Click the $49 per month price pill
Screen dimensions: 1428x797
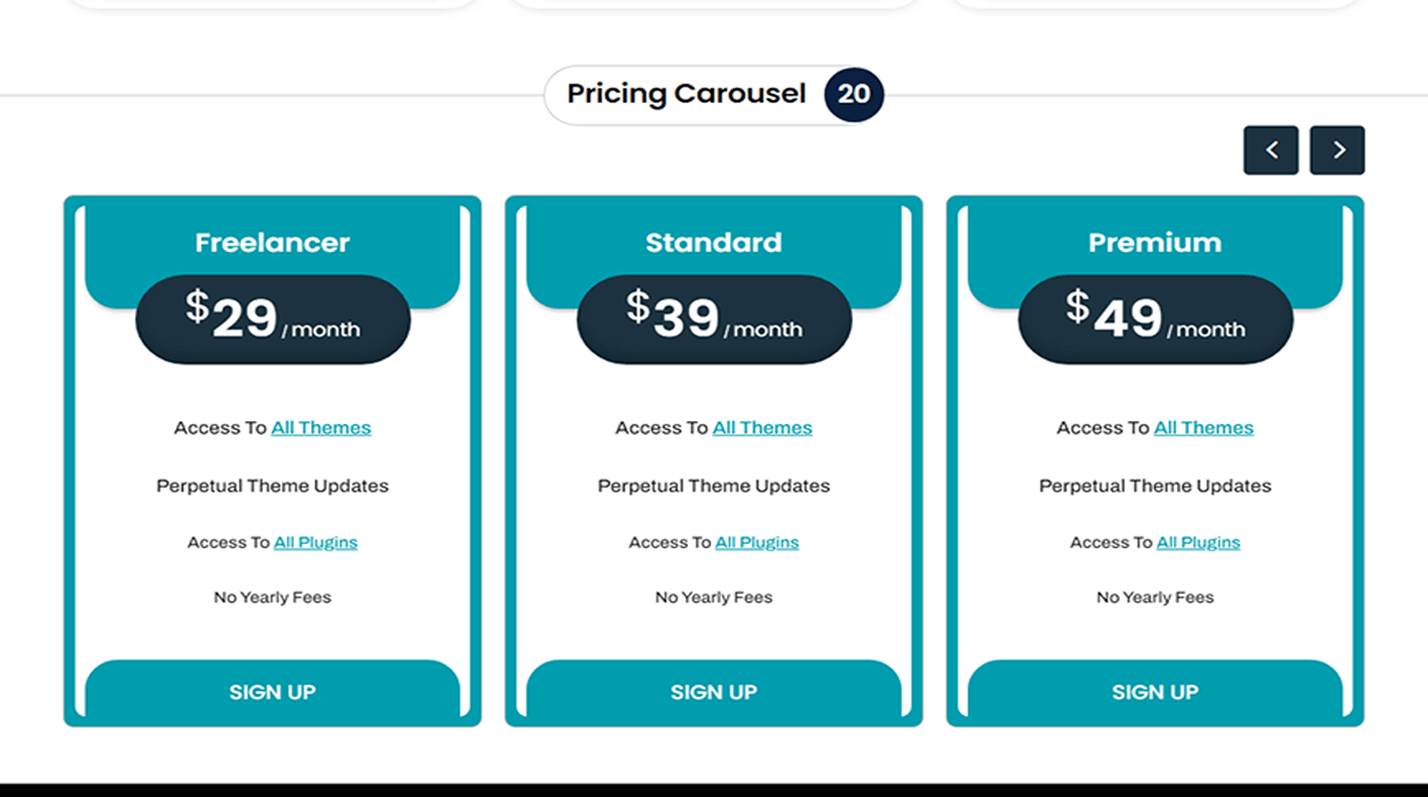(1155, 320)
